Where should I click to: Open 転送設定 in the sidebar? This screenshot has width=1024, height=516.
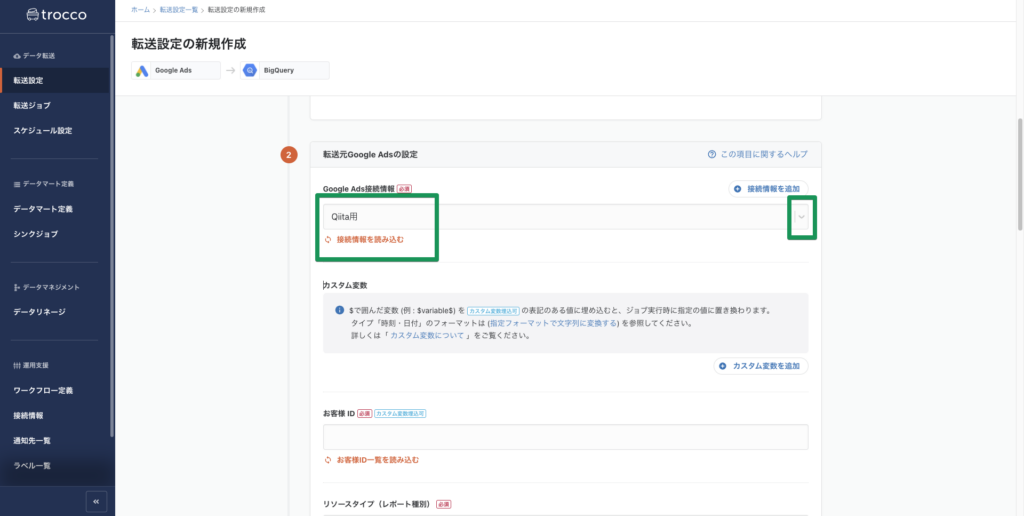28,80
